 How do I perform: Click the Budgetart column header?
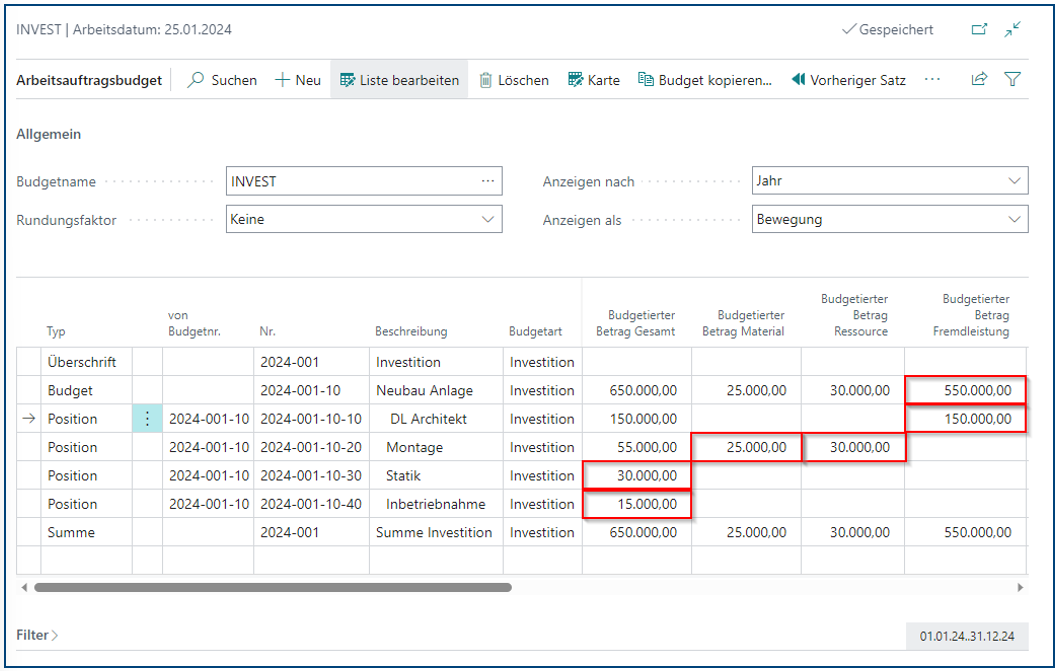pos(535,331)
